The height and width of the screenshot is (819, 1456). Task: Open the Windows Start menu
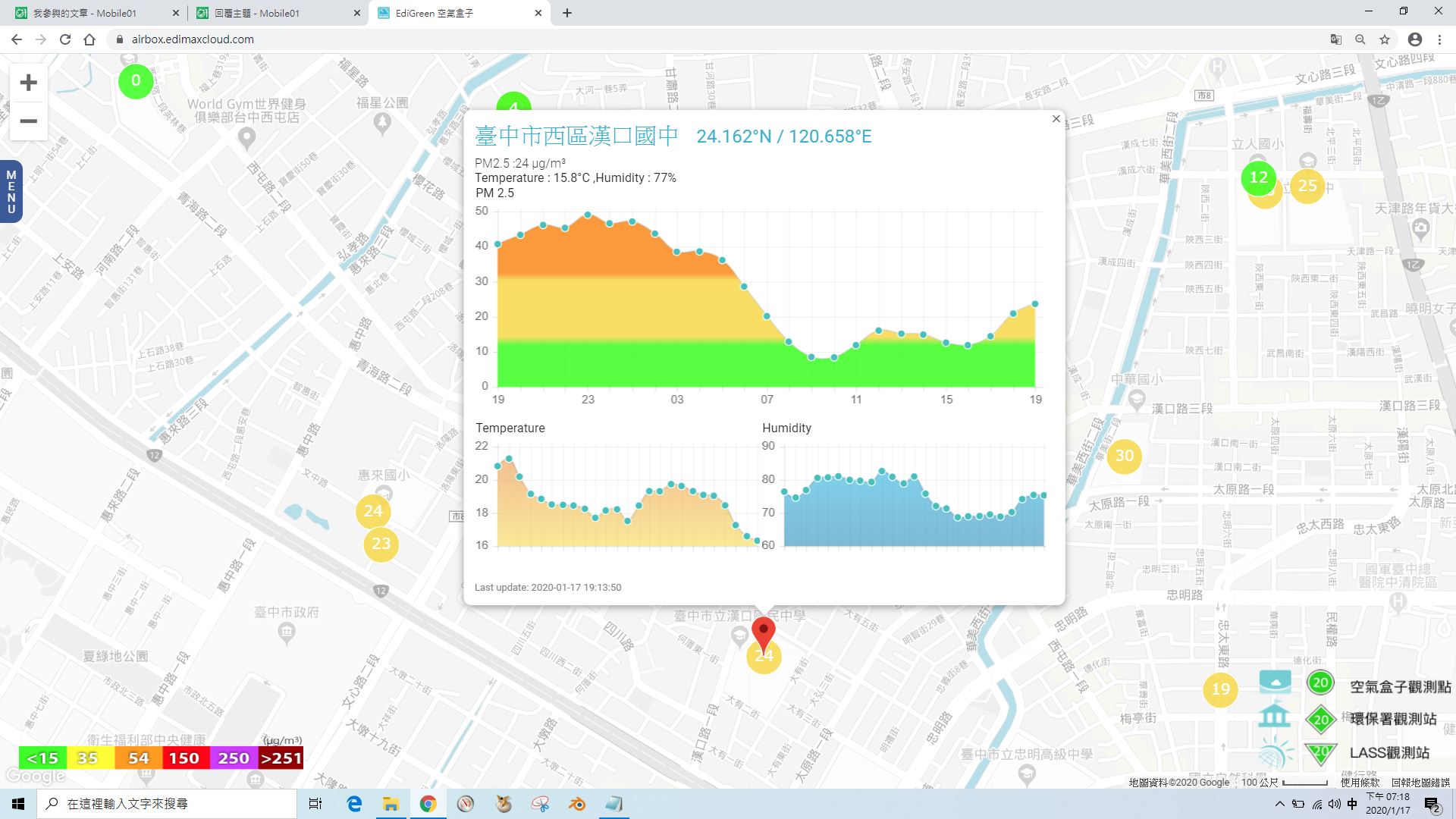click(x=18, y=804)
